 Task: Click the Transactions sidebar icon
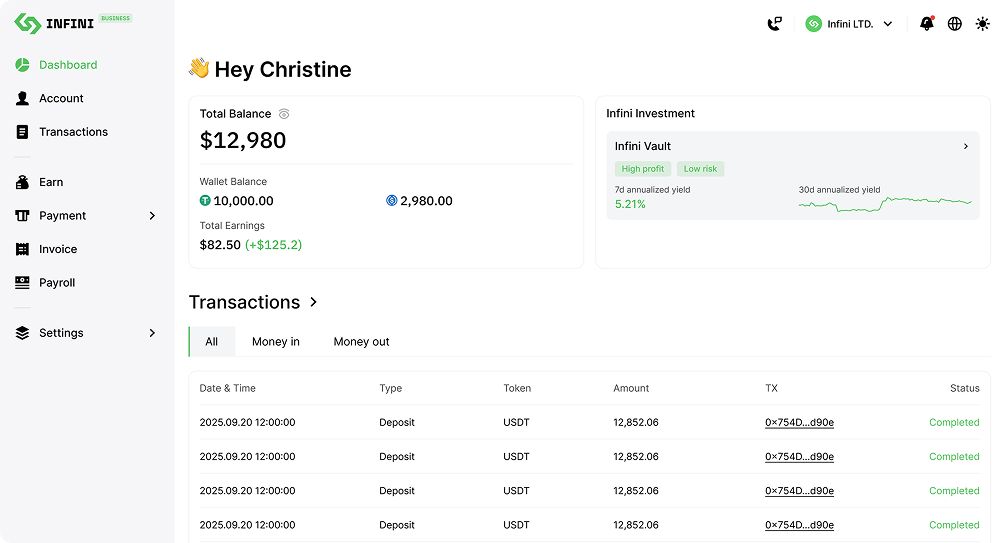[22, 132]
